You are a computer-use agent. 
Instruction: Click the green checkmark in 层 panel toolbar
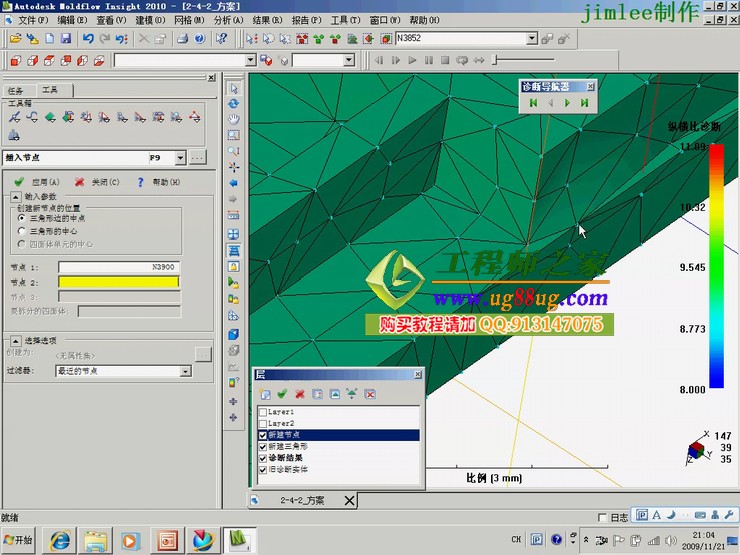coord(282,394)
